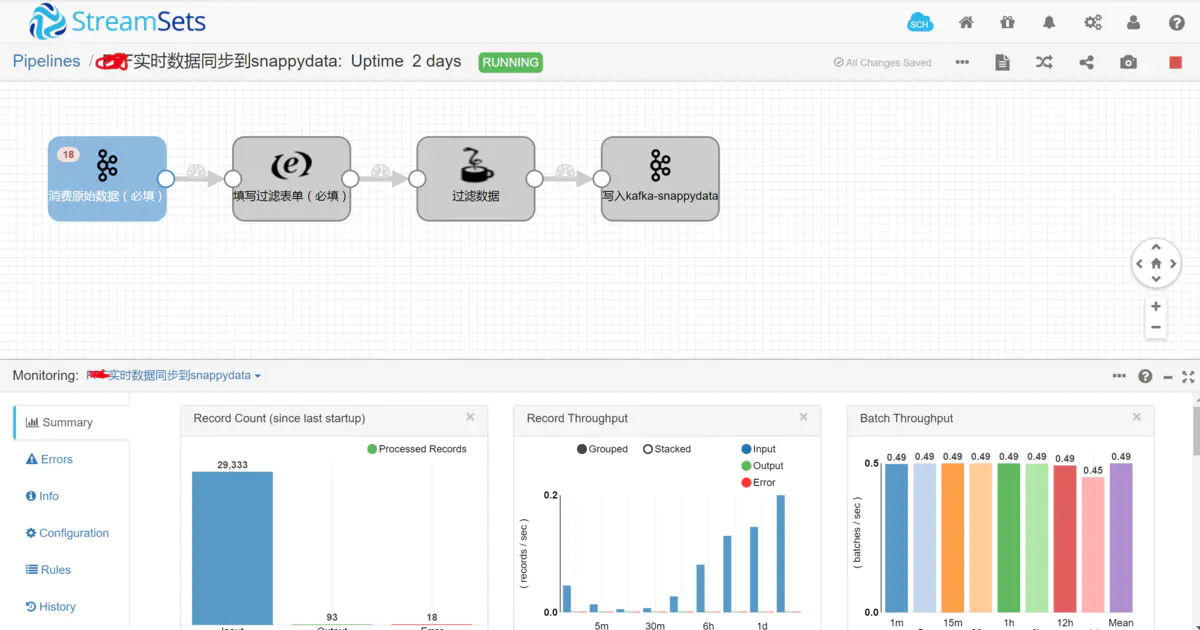Click the auto arrange shuffle icon
Screen dimensions: 1200x630
pos(1044,62)
